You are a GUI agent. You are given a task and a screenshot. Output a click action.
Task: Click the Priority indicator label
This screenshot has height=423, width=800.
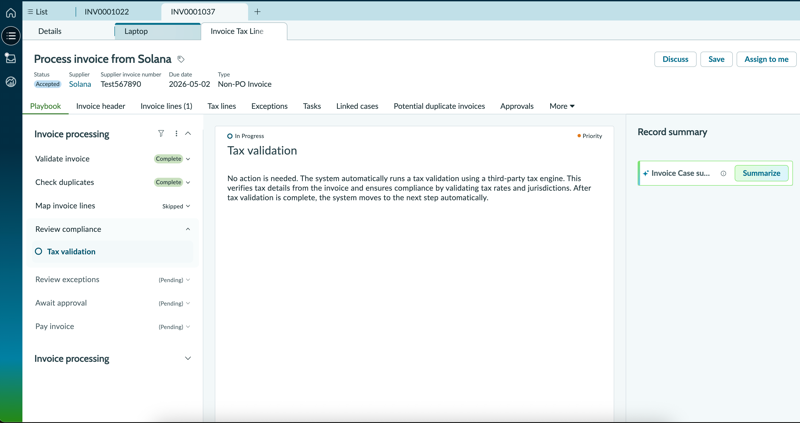pyautogui.click(x=592, y=136)
